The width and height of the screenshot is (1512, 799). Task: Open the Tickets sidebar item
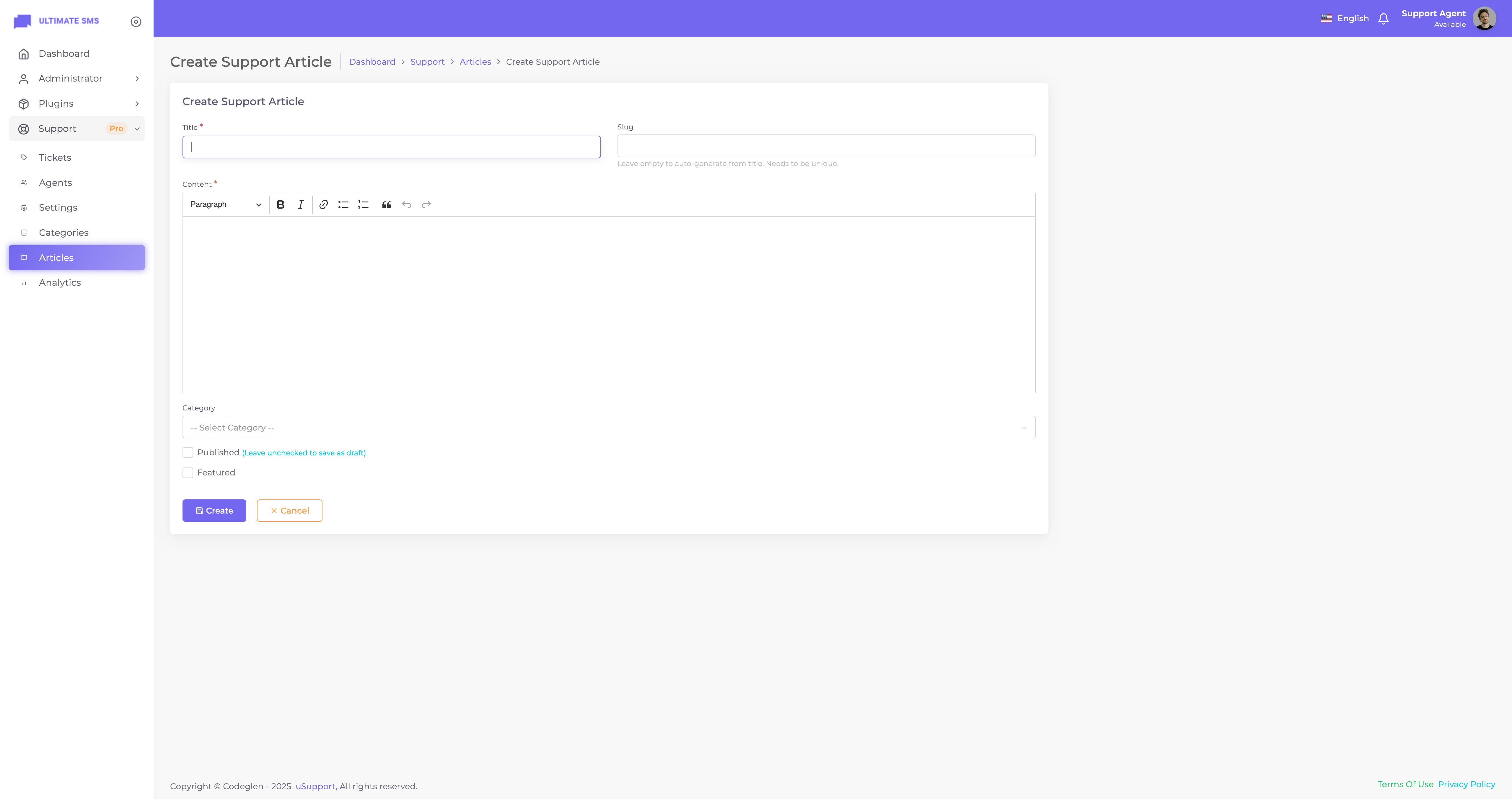point(55,157)
